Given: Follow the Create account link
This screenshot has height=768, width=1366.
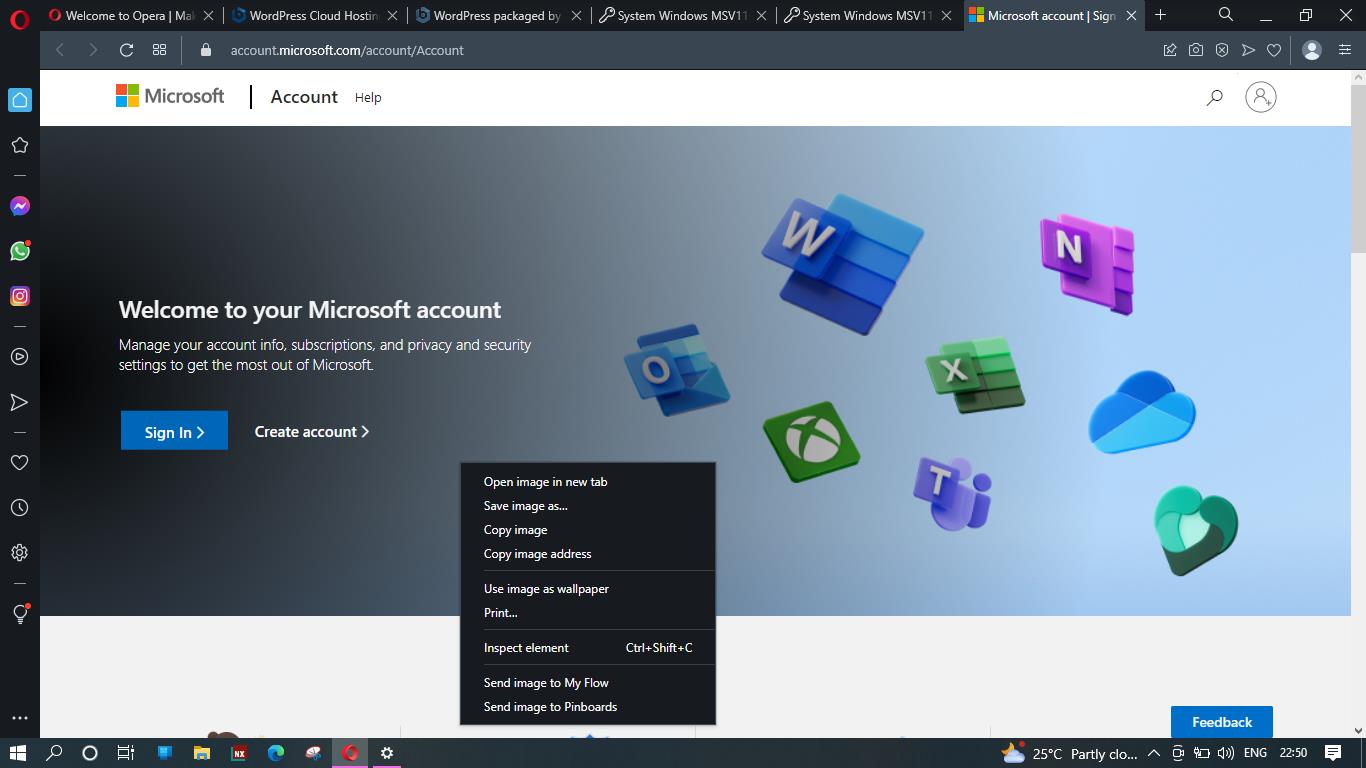Looking at the screenshot, I should [x=311, y=431].
